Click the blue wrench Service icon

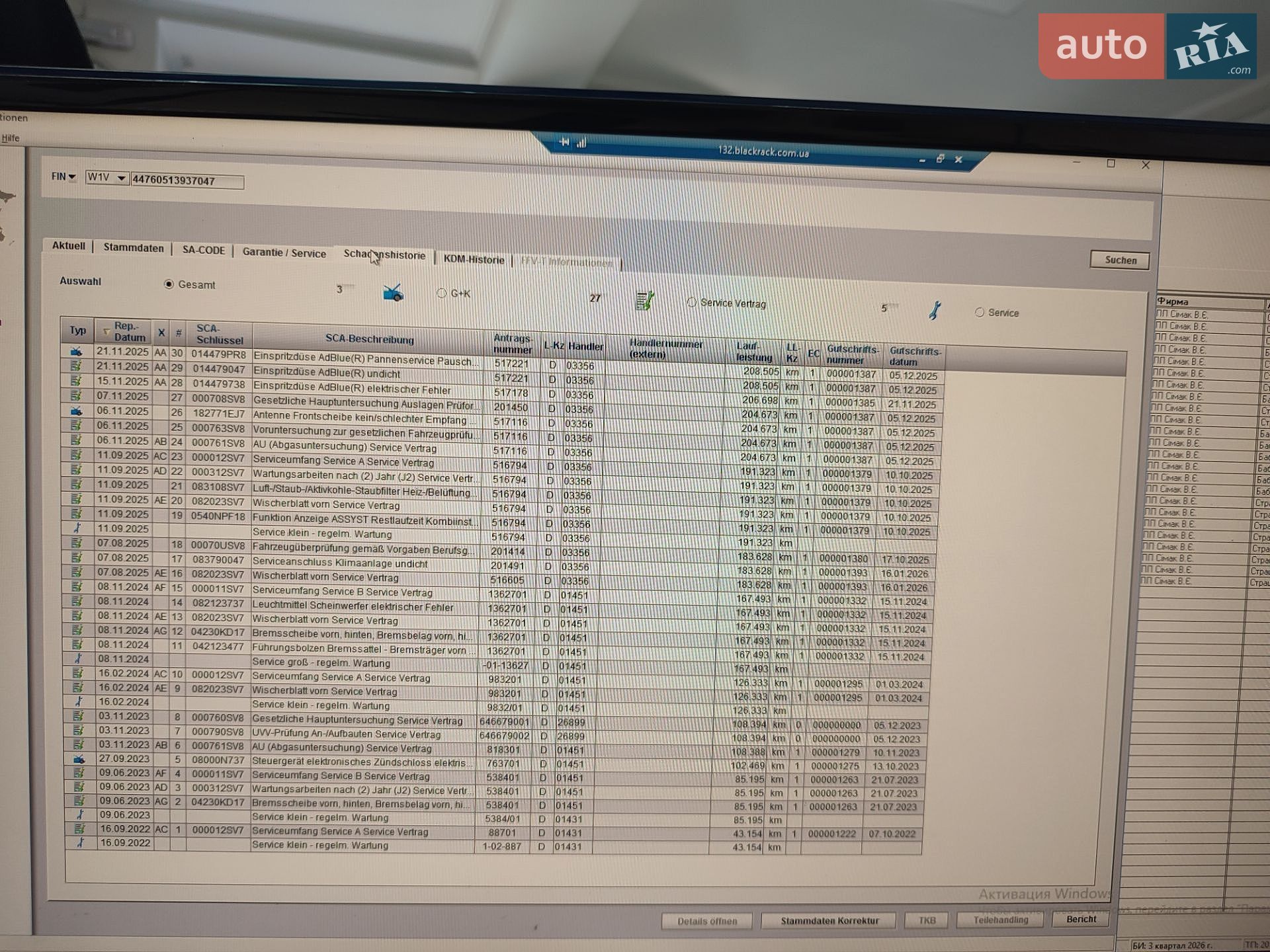(x=935, y=310)
